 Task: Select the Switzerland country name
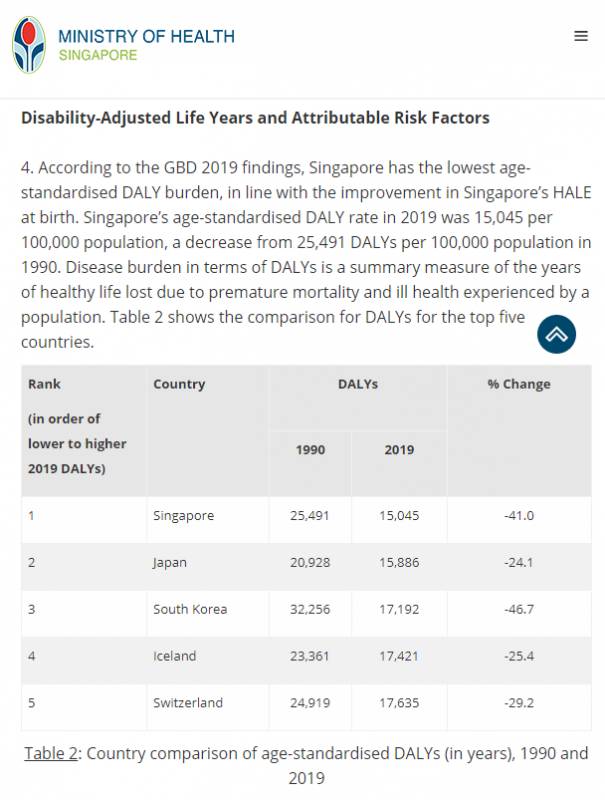[x=186, y=703]
